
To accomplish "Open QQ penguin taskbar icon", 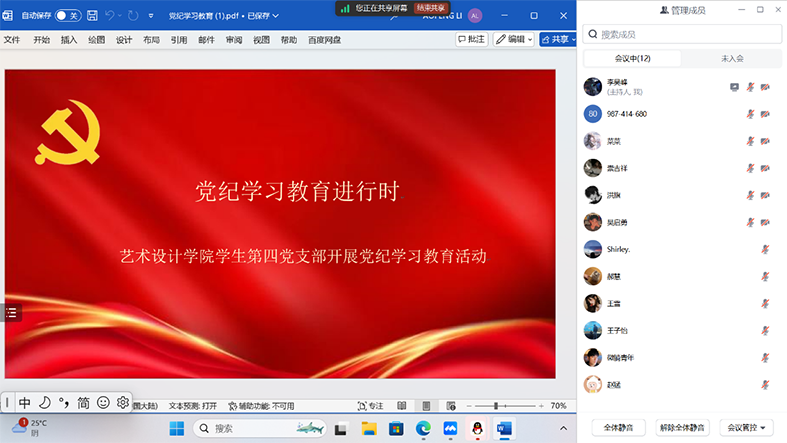I will [477, 428].
